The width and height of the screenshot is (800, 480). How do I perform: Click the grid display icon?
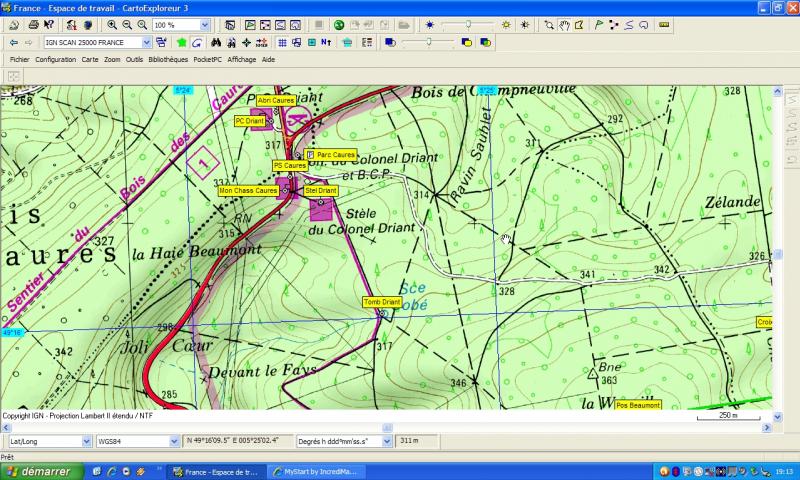pos(282,42)
